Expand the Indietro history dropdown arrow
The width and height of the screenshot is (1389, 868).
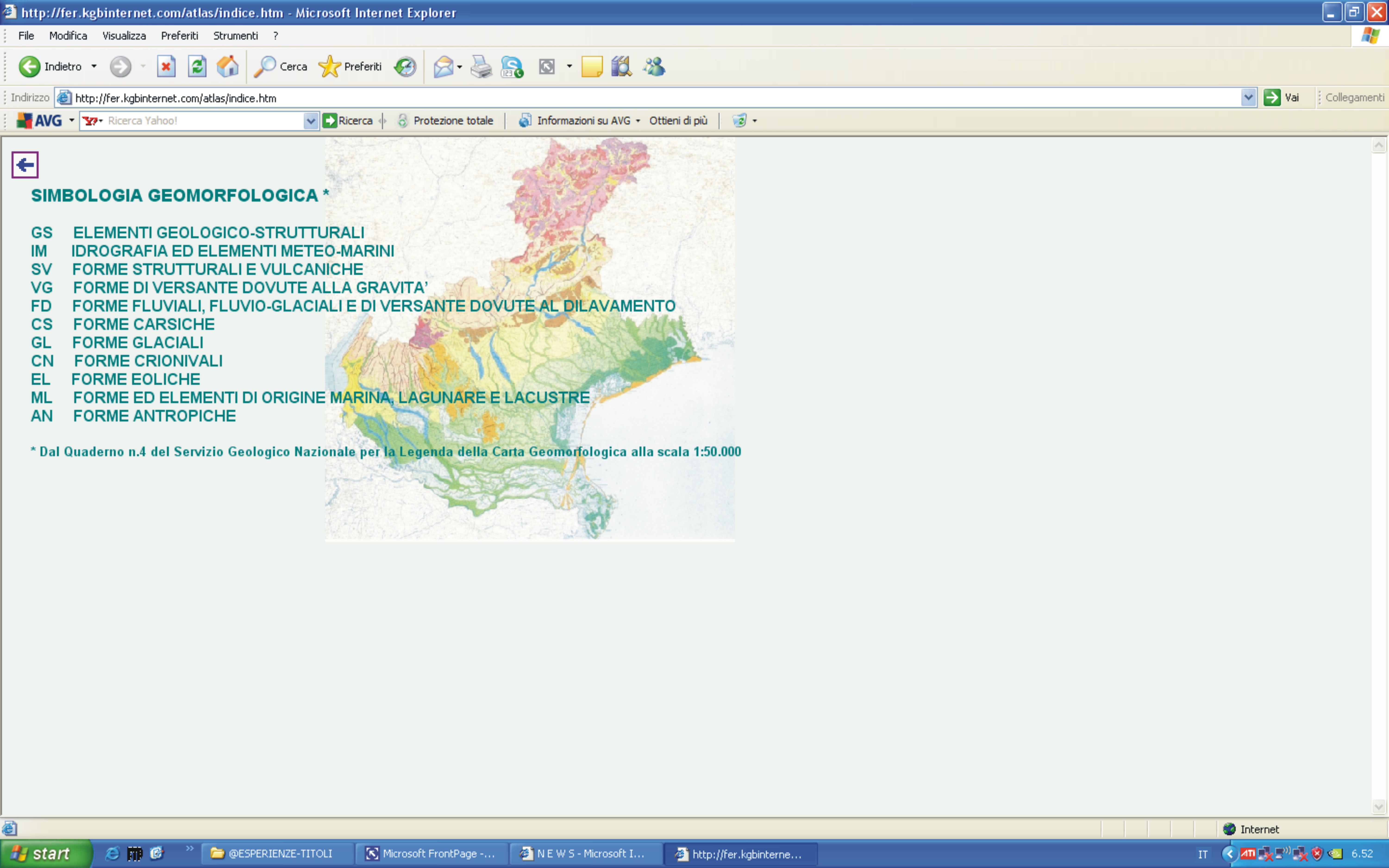94,67
